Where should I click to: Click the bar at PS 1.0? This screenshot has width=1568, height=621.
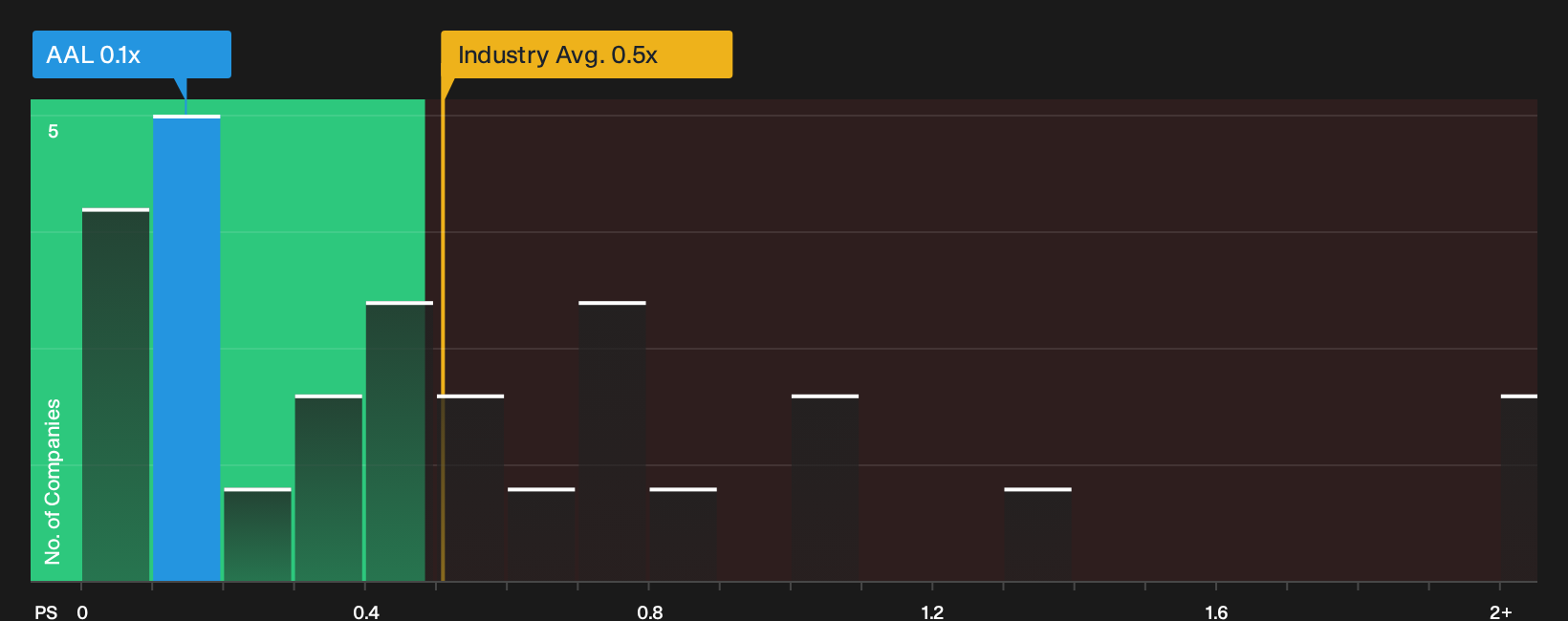(825, 487)
